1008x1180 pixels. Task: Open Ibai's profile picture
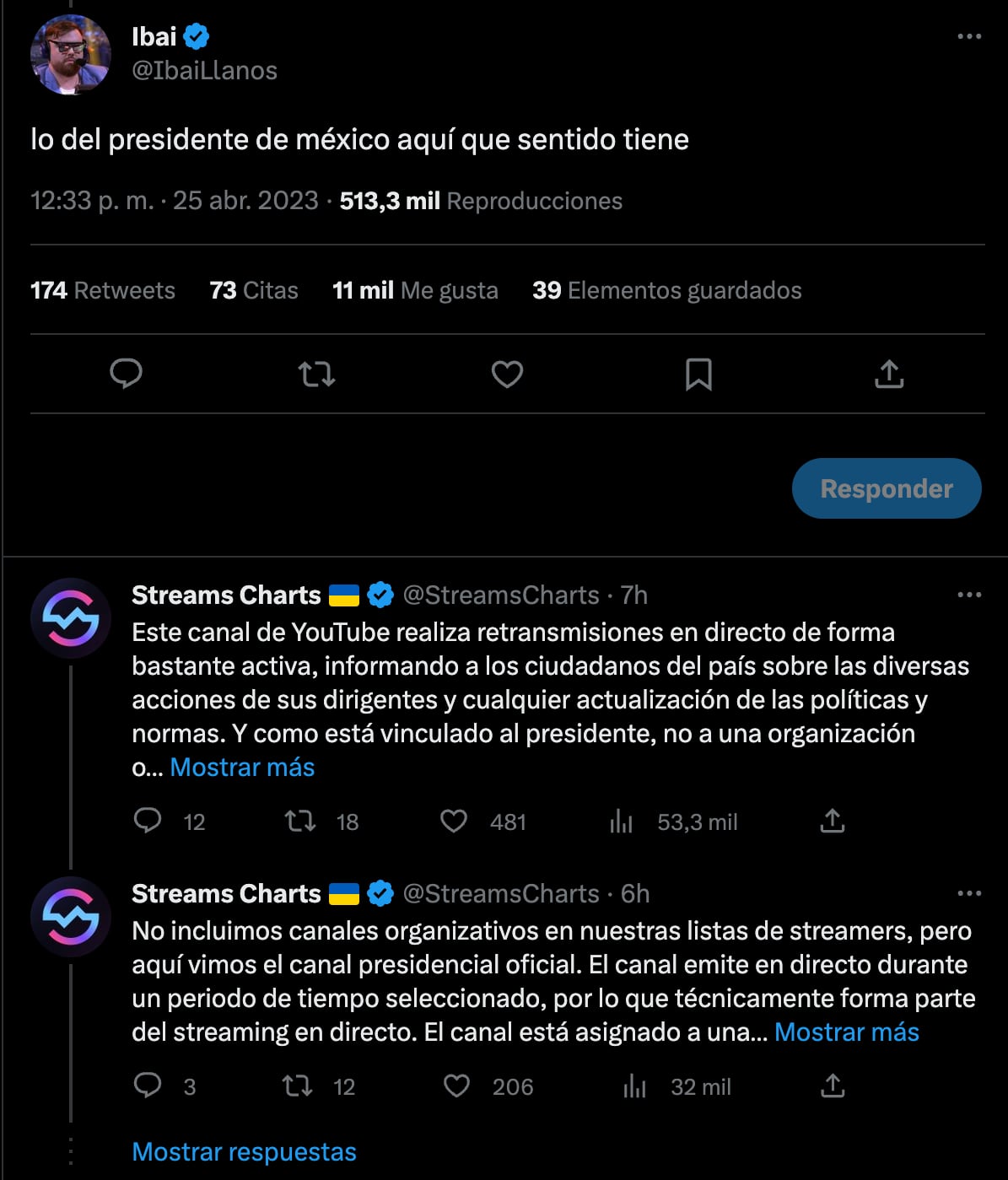coord(71,55)
